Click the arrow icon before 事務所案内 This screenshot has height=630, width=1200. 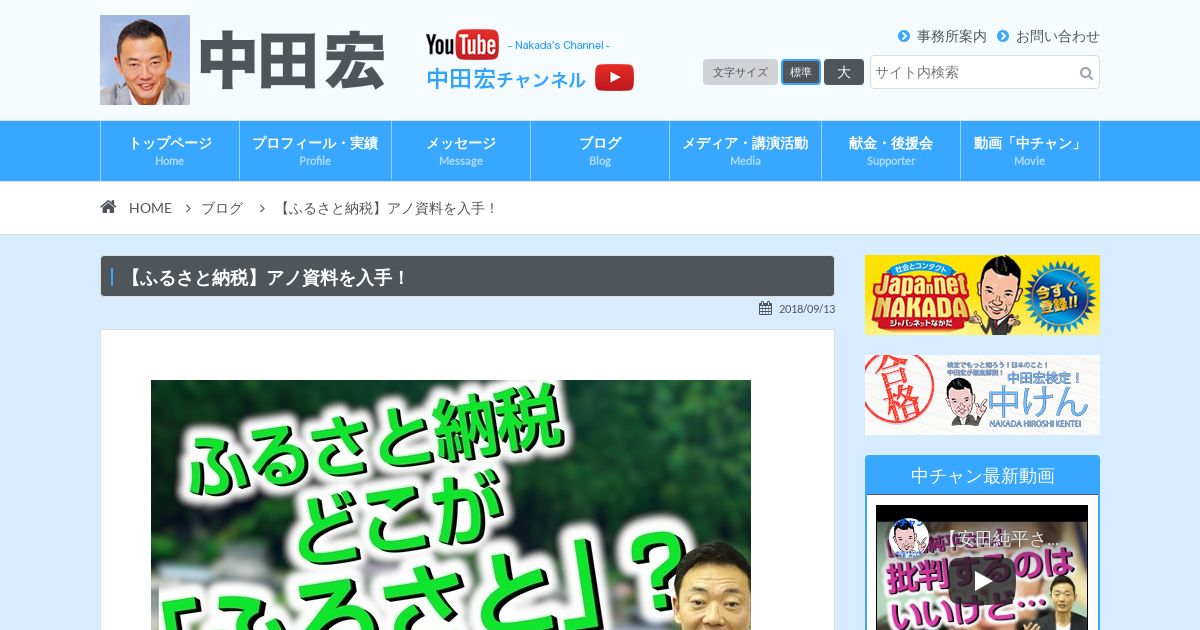click(x=904, y=36)
